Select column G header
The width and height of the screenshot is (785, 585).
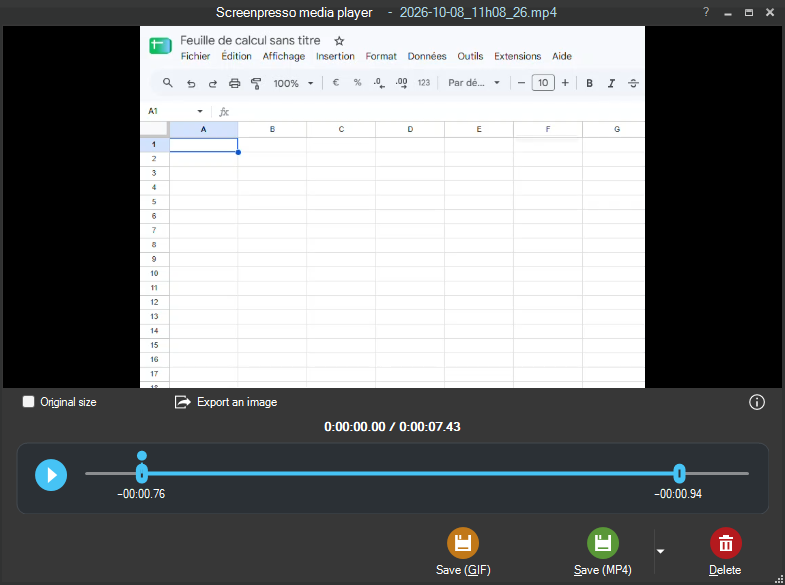614,129
